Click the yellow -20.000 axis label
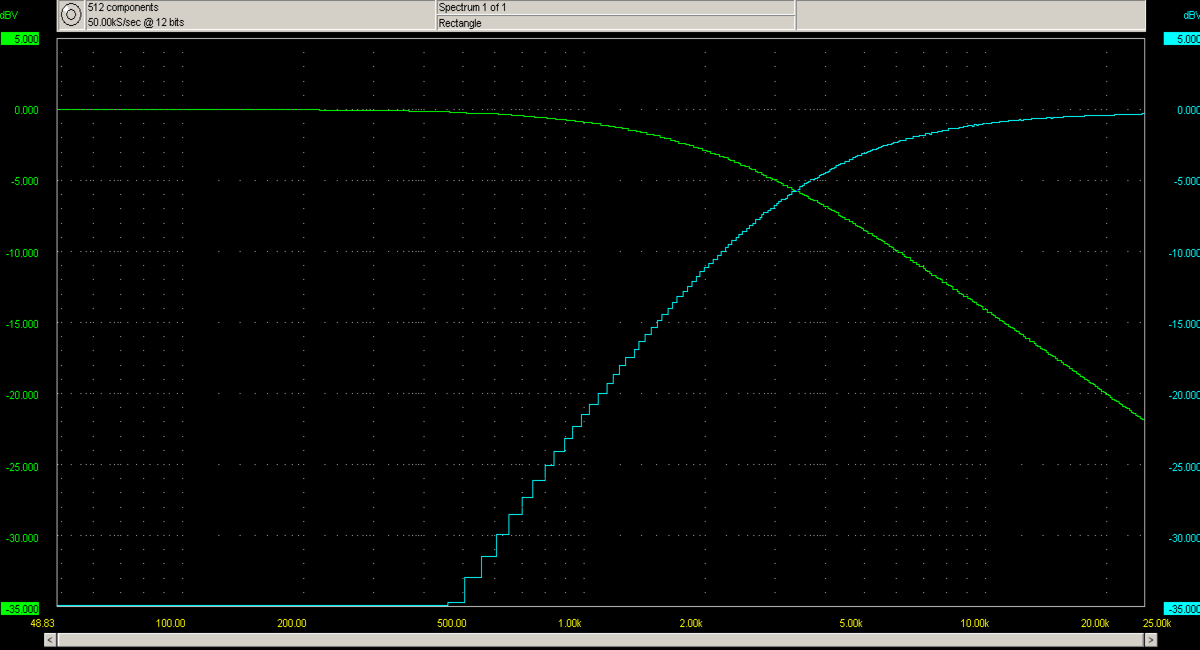Image resolution: width=1200 pixels, height=650 pixels. coord(22,395)
